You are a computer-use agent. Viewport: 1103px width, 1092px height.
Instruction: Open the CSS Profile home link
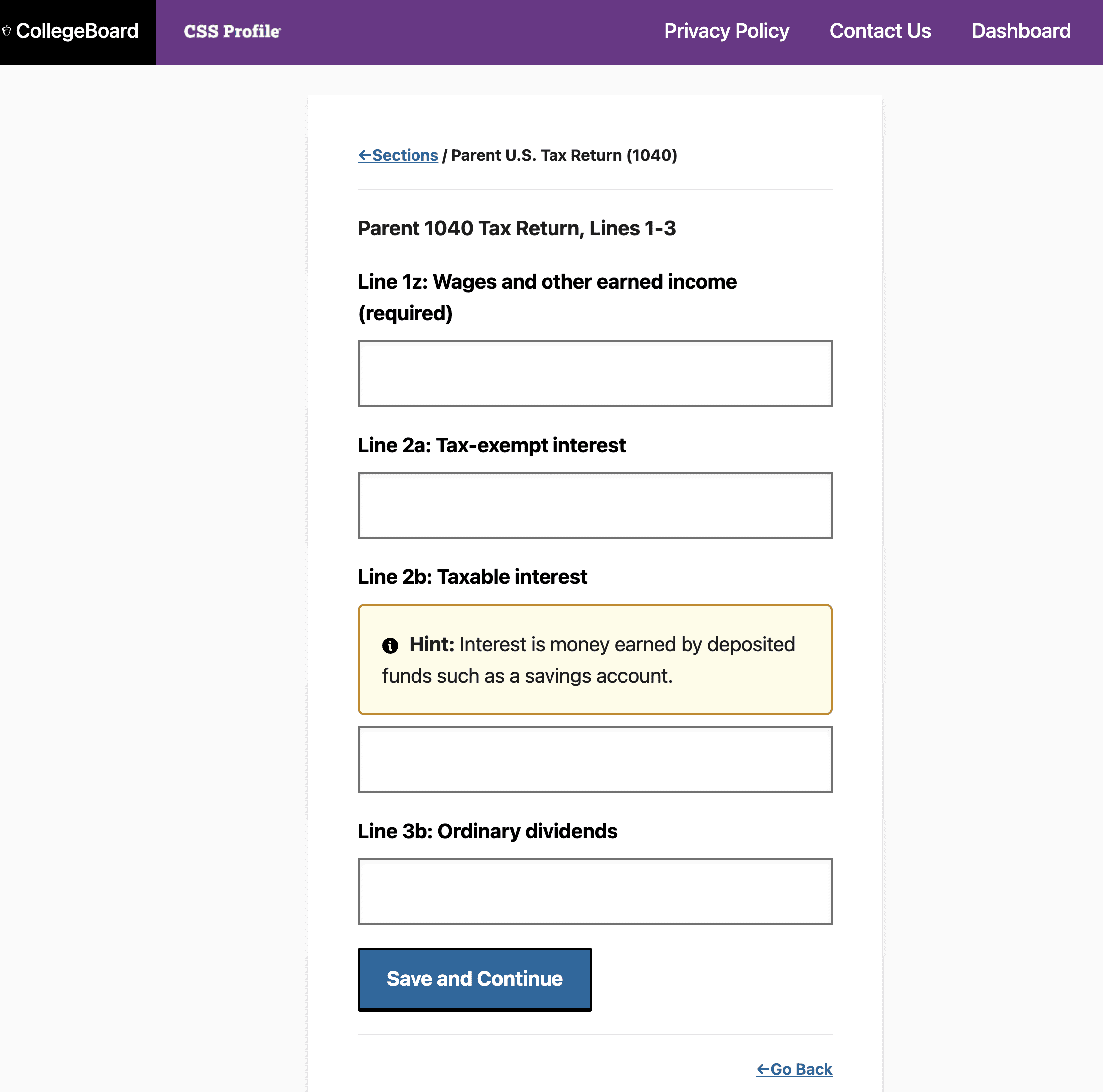point(232,31)
